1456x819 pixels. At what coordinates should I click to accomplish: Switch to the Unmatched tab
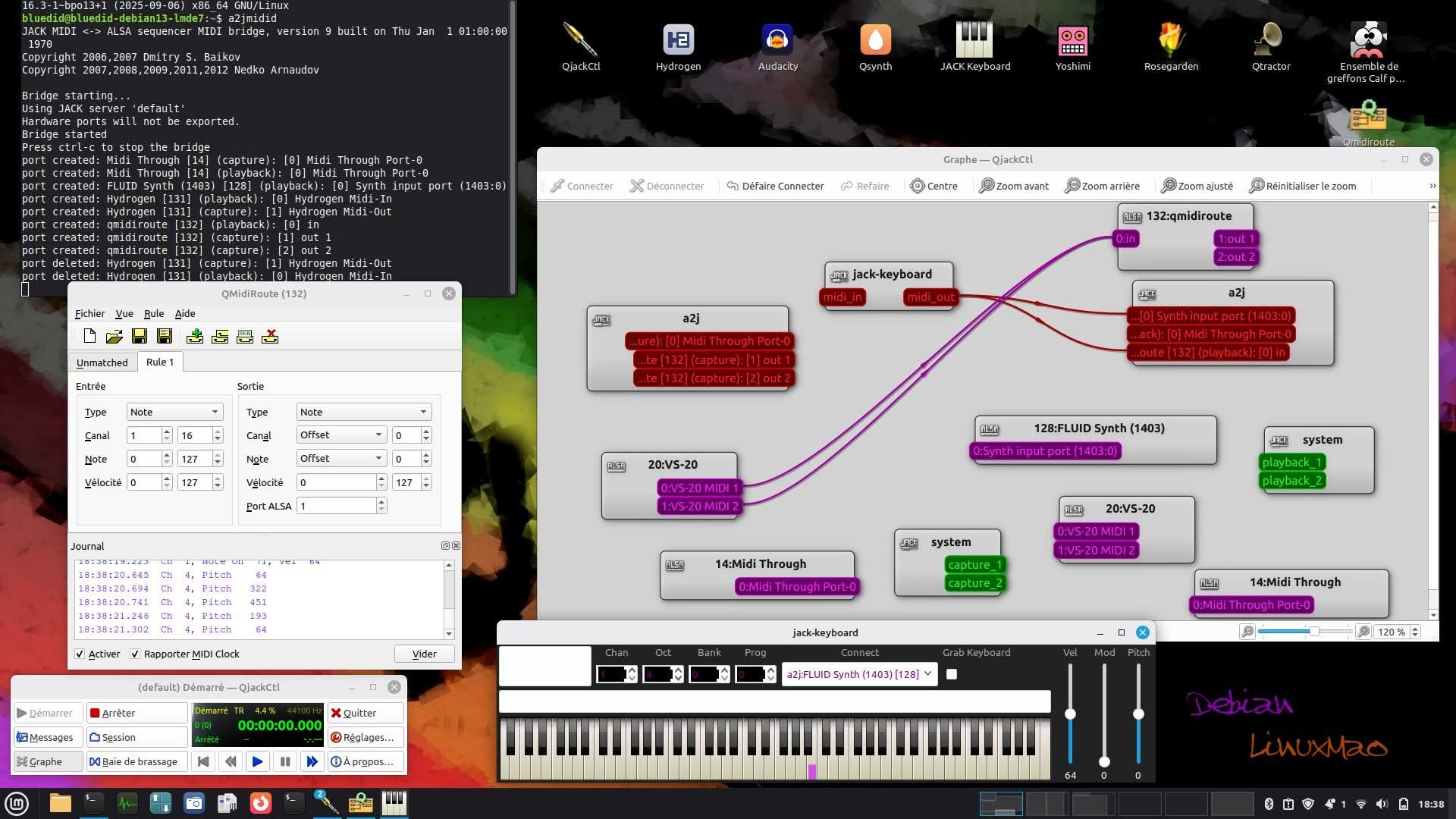tap(102, 362)
